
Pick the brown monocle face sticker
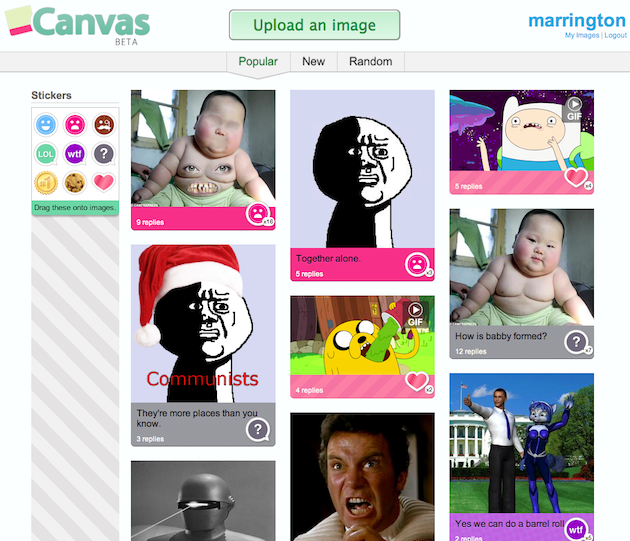click(104, 125)
